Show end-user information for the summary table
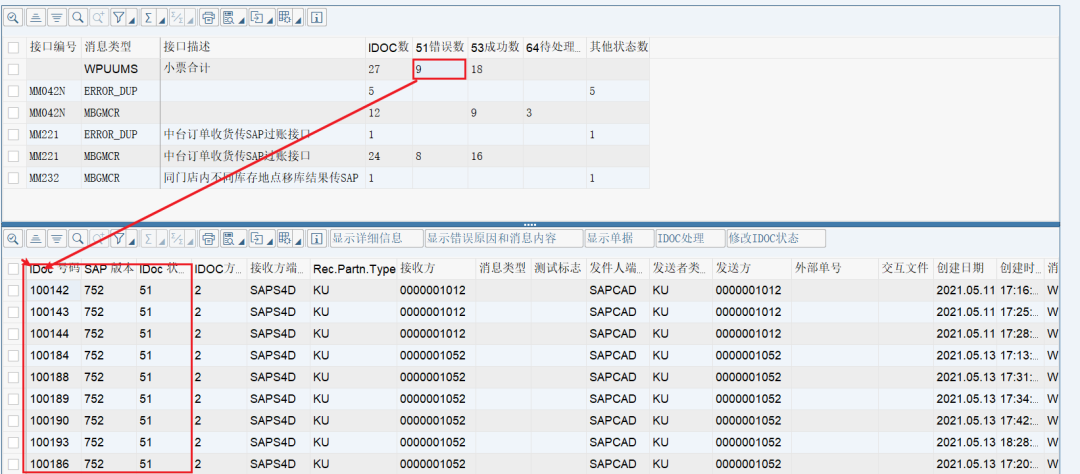The image size is (1080, 474). [317, 17]
